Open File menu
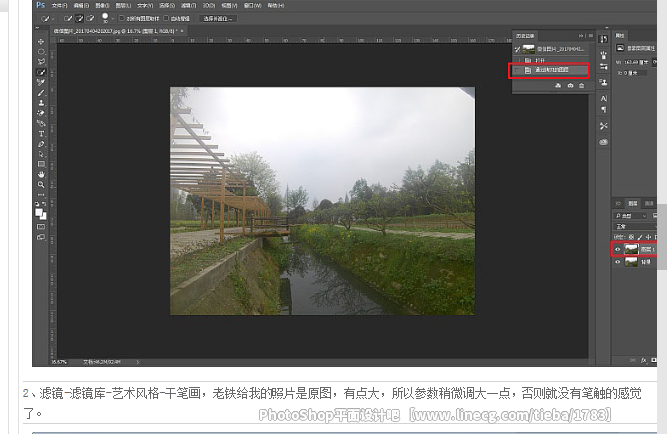The image size is (667, 434). click(x=59, y=6)
